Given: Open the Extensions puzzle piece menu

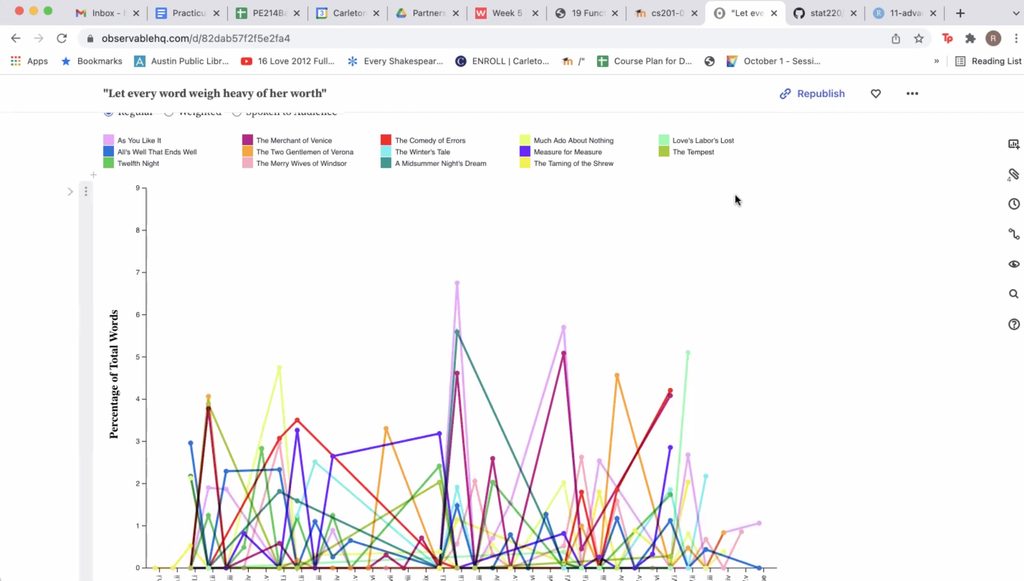Looking at the screenshot, I should 970,39.
